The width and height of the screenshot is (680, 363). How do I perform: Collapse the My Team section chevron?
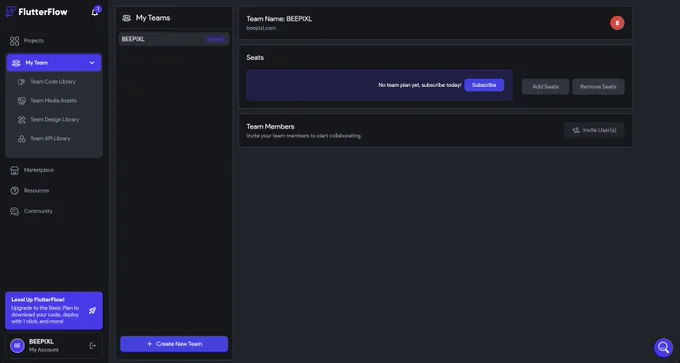point(92,63)
